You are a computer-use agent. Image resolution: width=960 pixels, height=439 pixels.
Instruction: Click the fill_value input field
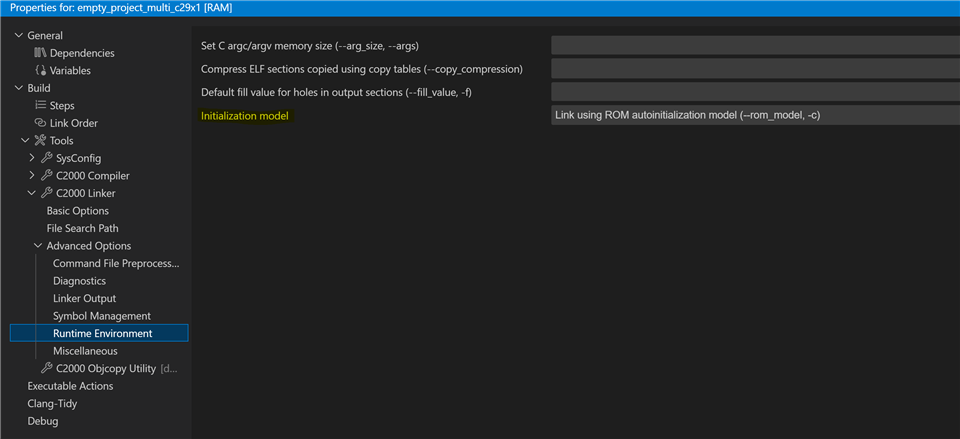(755, 92)
